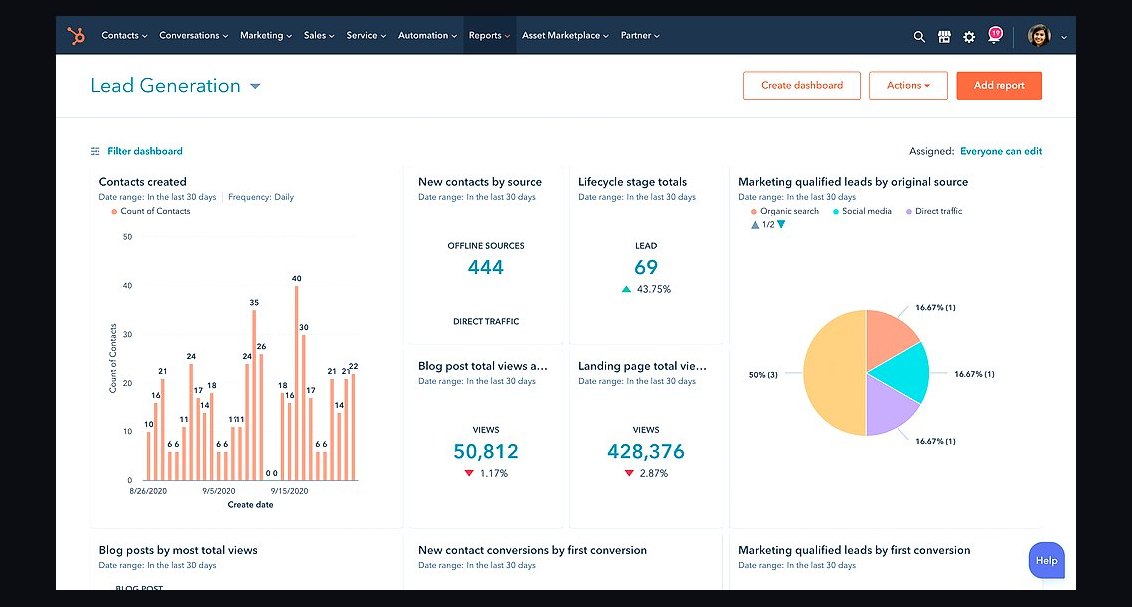Open the account dropdown arrow beside avatar
Screen dimensions: 1132x607
pos(1063,37)
